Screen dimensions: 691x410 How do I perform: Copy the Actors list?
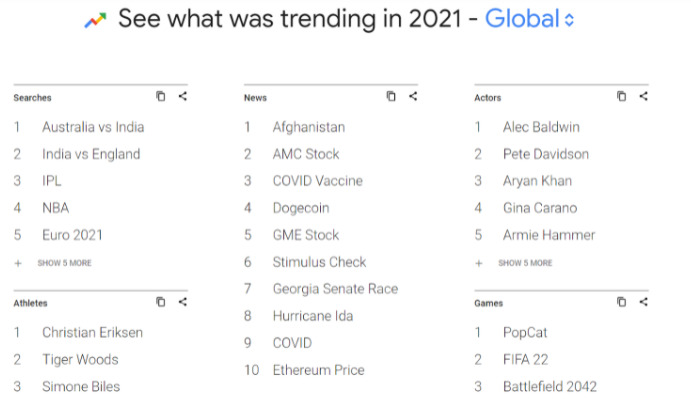(621, 96)
